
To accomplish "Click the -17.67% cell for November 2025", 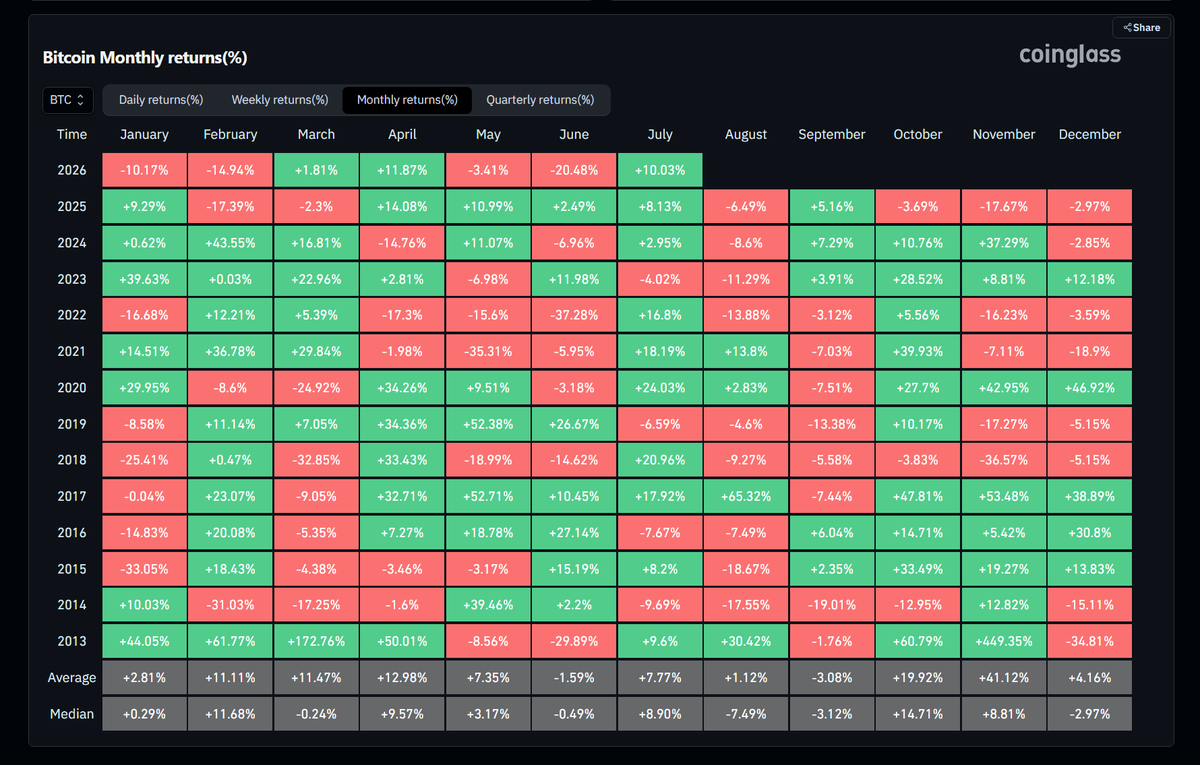I will pyautogui.click(x=1004, y=207).
